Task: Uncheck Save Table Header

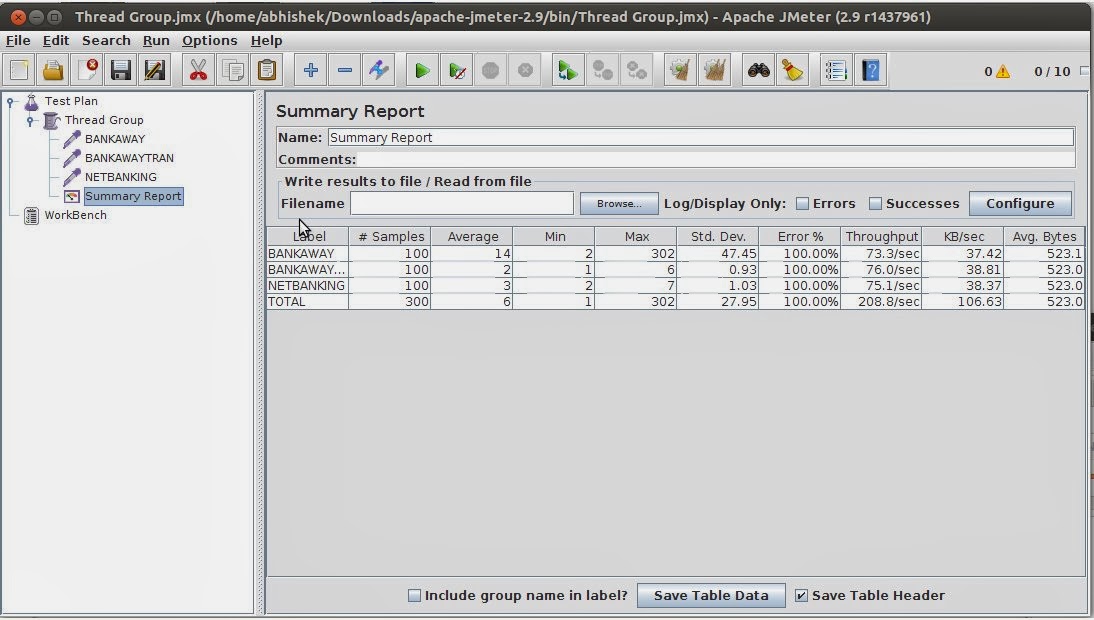Action: click(x=801, y=595)
